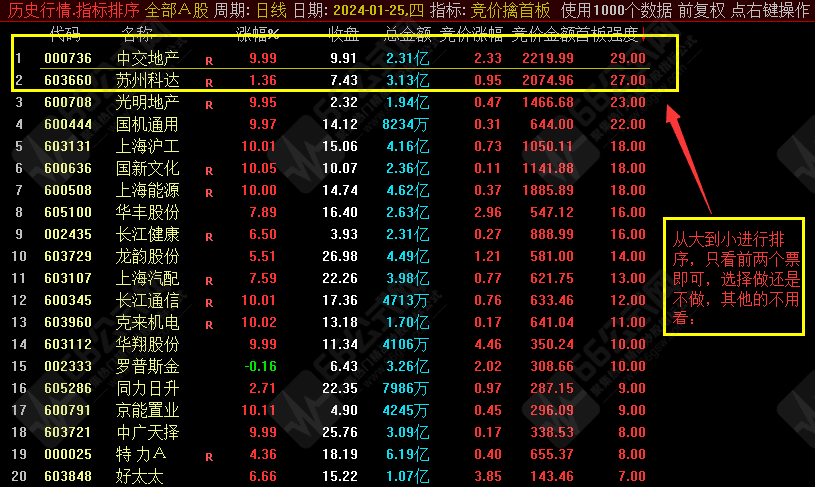Sort by the 代码 column header
The height and width of the screenshot is (487, 815).
point(65,34)
